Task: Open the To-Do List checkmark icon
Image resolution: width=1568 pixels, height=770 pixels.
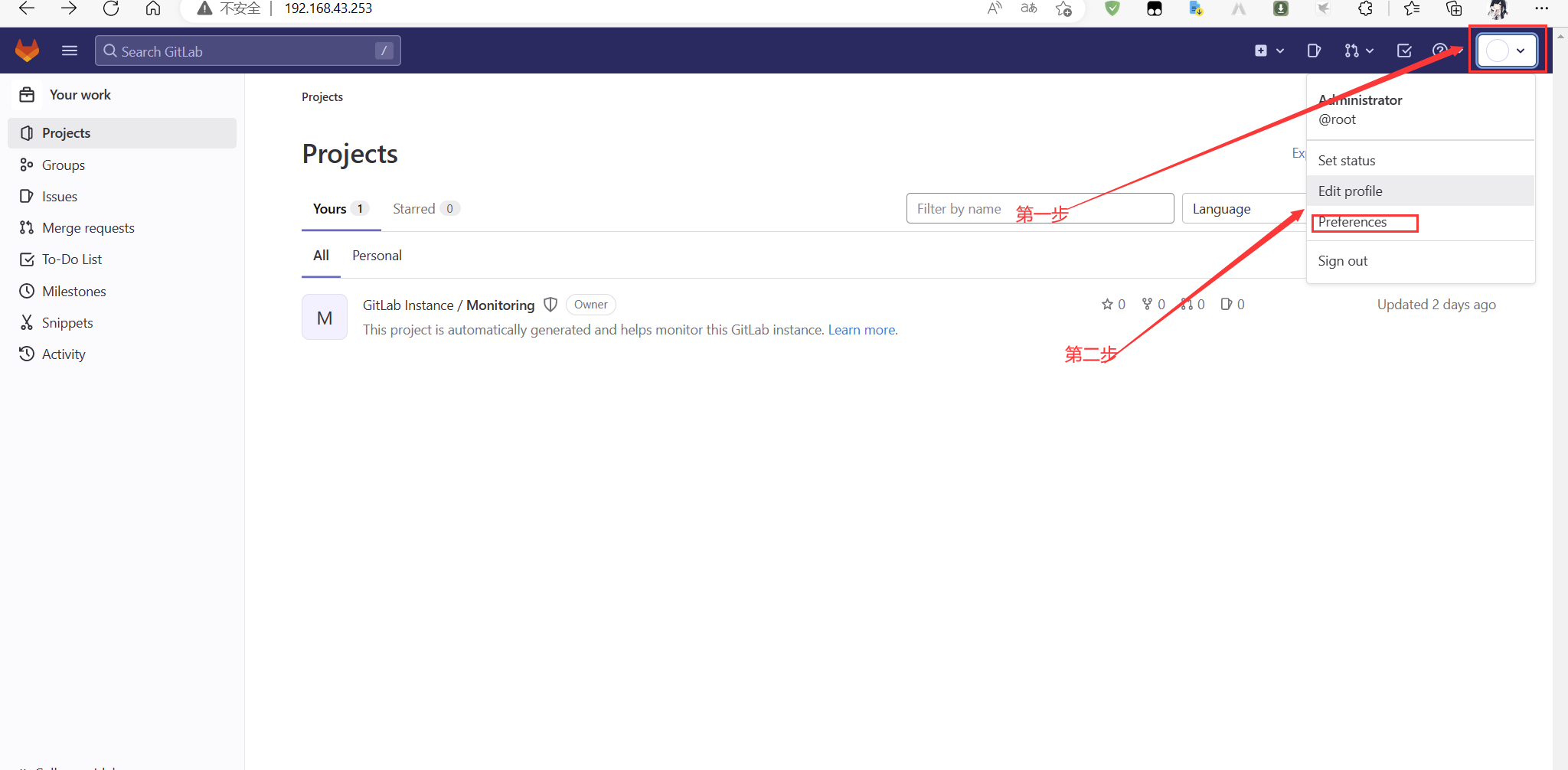Action: pyautogui.click(x=1404, y=50)
